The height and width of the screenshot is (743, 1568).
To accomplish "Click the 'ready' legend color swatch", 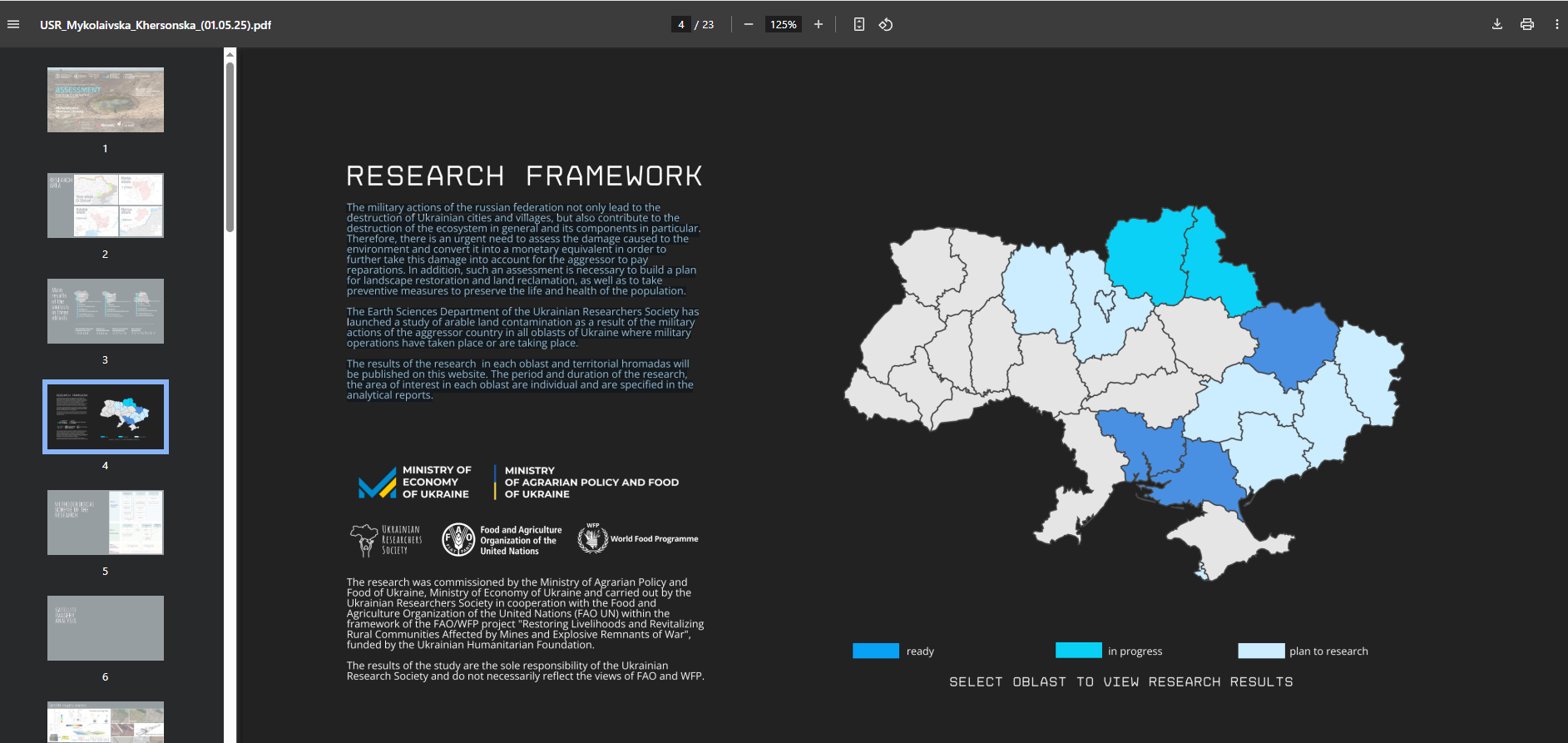I will tap(876, 651).
